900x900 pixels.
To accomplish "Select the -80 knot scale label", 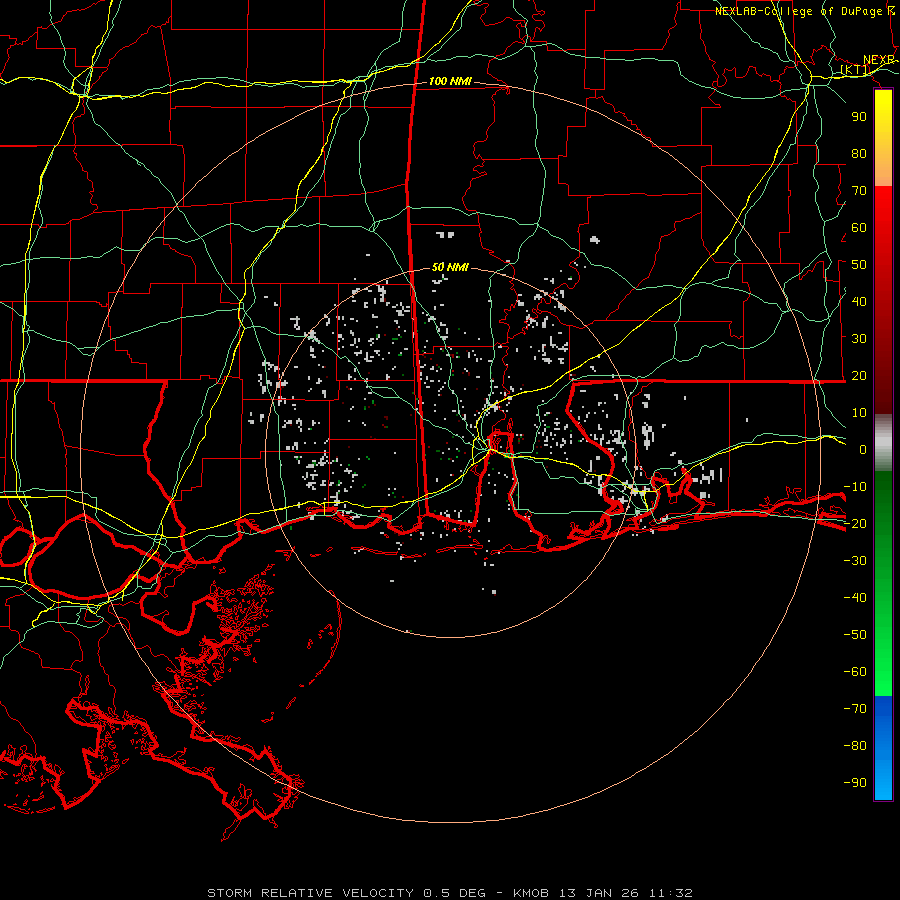I will [855, 746].
